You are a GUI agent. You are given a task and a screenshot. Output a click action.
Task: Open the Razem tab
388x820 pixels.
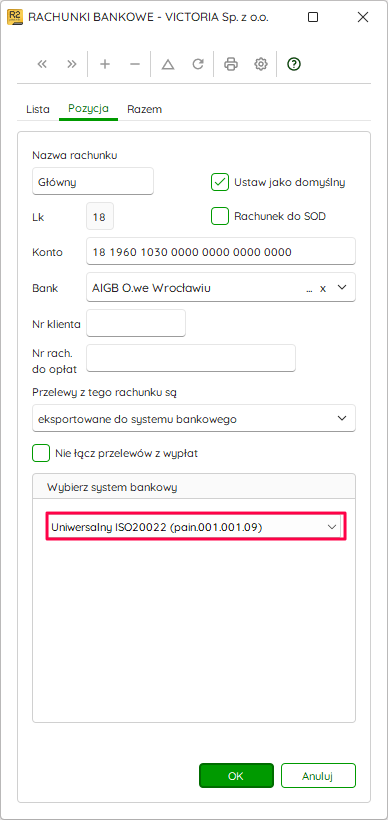pos(144,109)
